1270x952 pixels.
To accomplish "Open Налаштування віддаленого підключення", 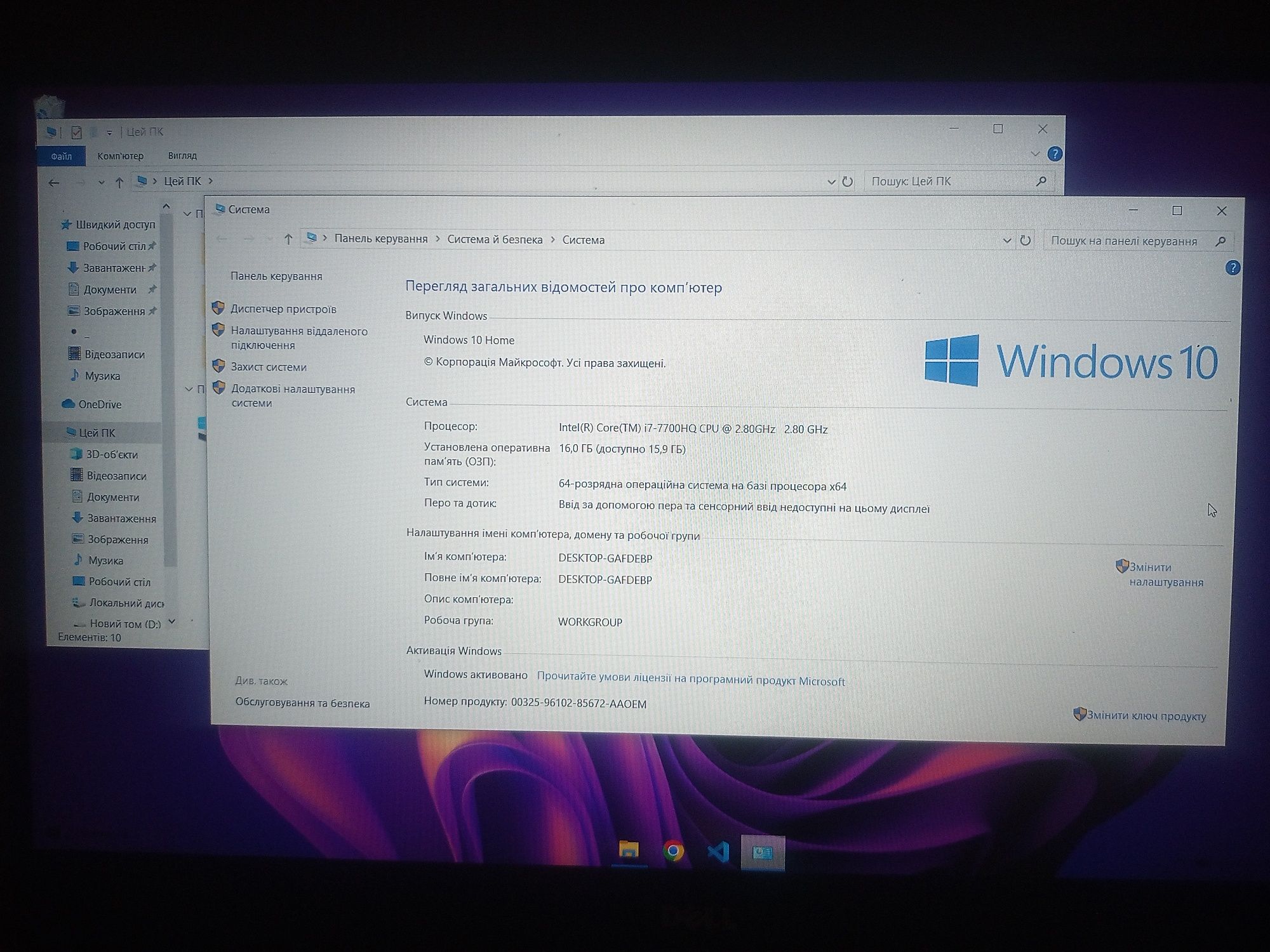I will pos(298,338).
